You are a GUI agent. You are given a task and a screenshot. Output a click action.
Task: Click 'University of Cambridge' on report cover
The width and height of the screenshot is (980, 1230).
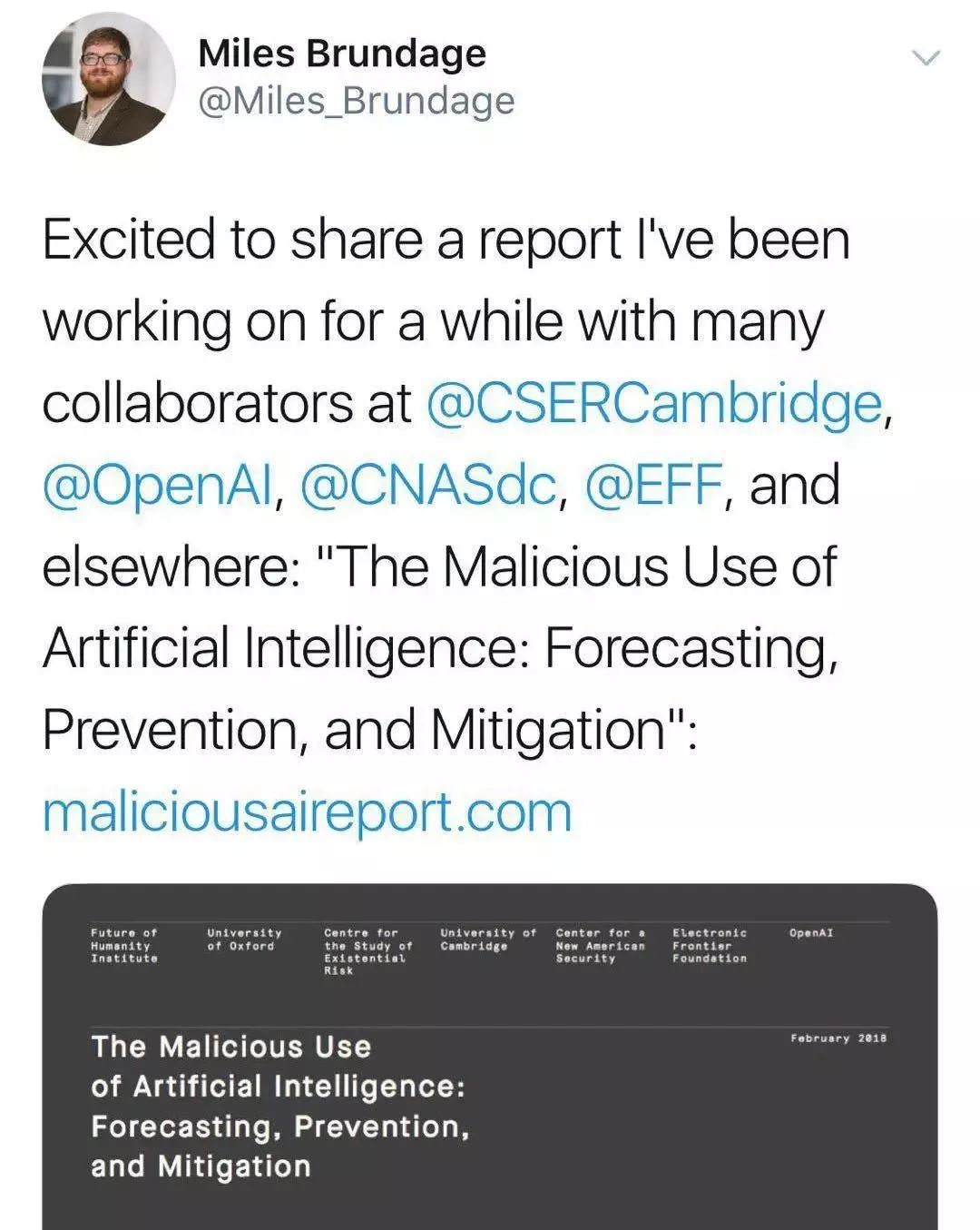(x=487, y=939)
